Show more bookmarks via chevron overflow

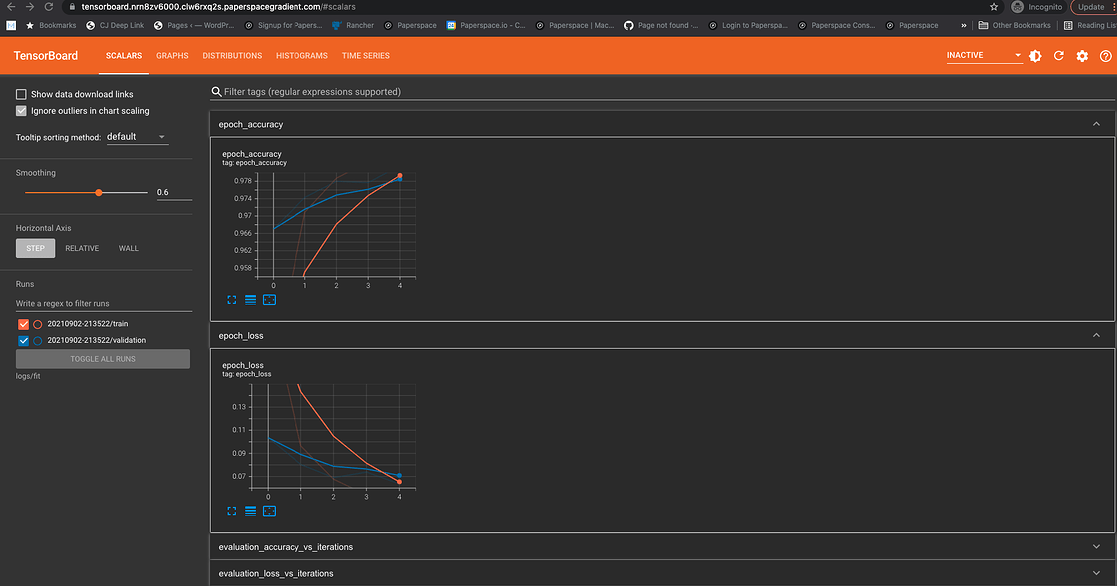click(x=963, y=26)
